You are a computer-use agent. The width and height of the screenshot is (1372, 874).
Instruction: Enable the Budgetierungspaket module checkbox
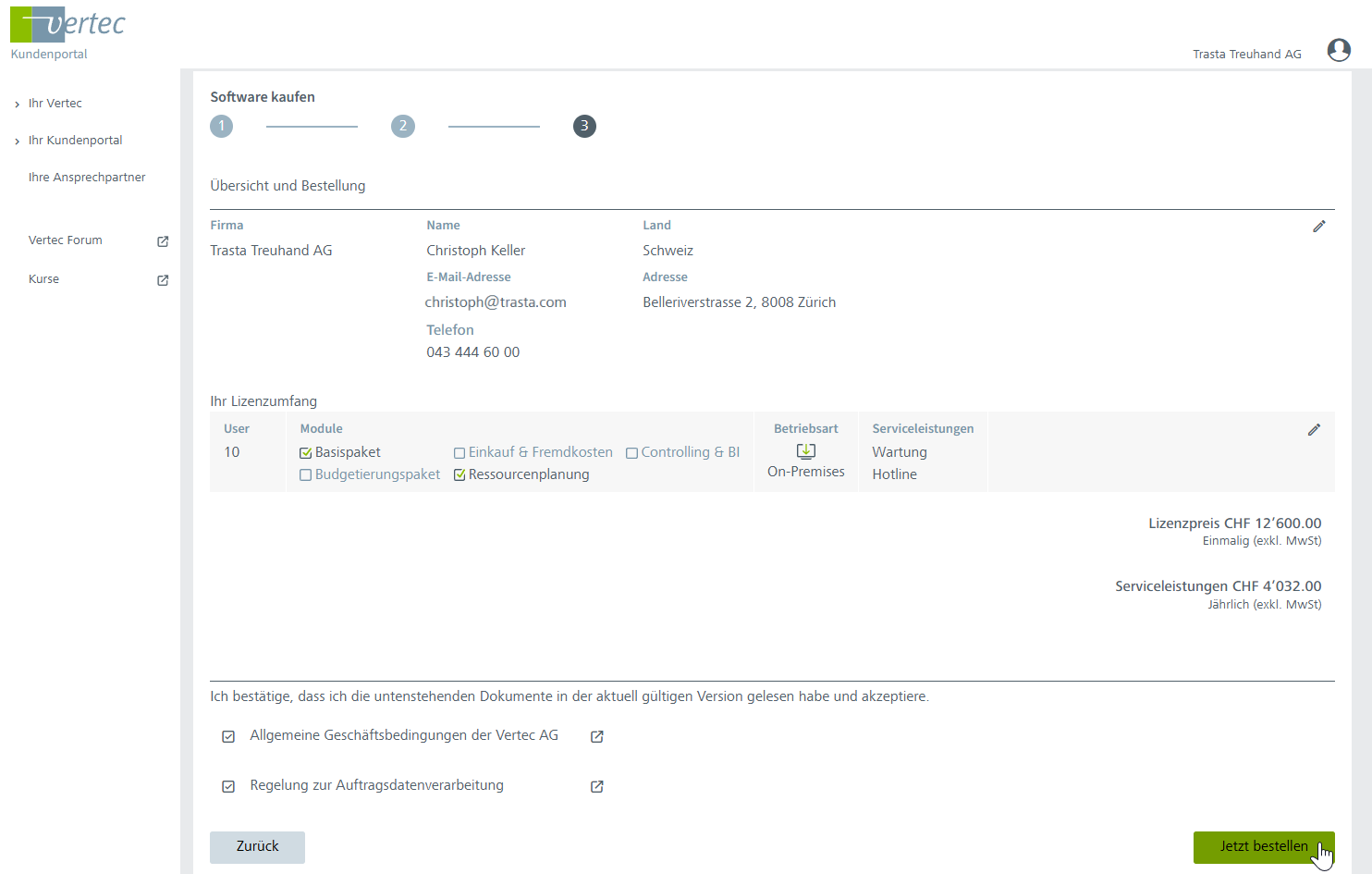(x=305, y=475)
